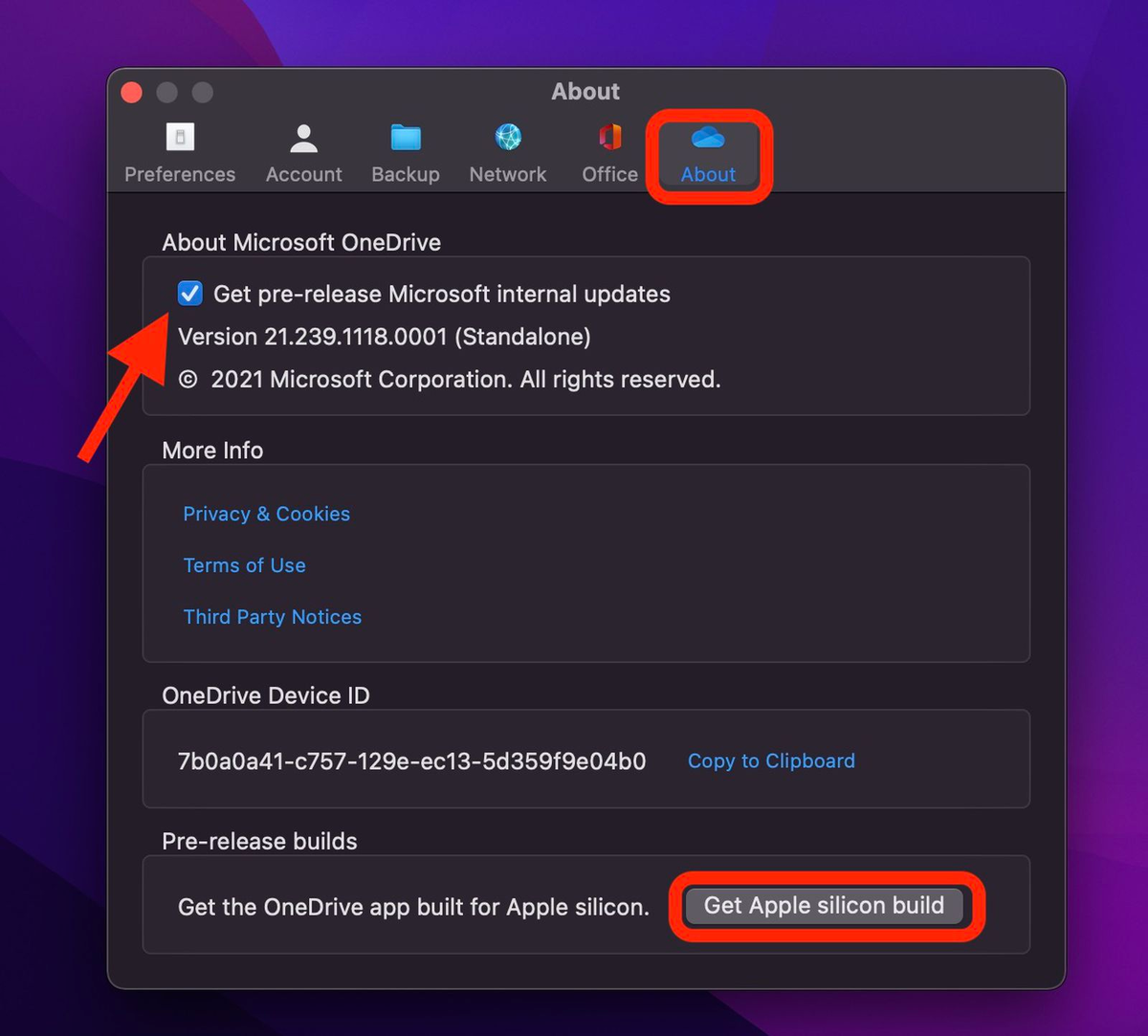Click the device ID 7b0a0a41-c757 text
The width and height of the screenshot is (1148, 1036).
411,761
